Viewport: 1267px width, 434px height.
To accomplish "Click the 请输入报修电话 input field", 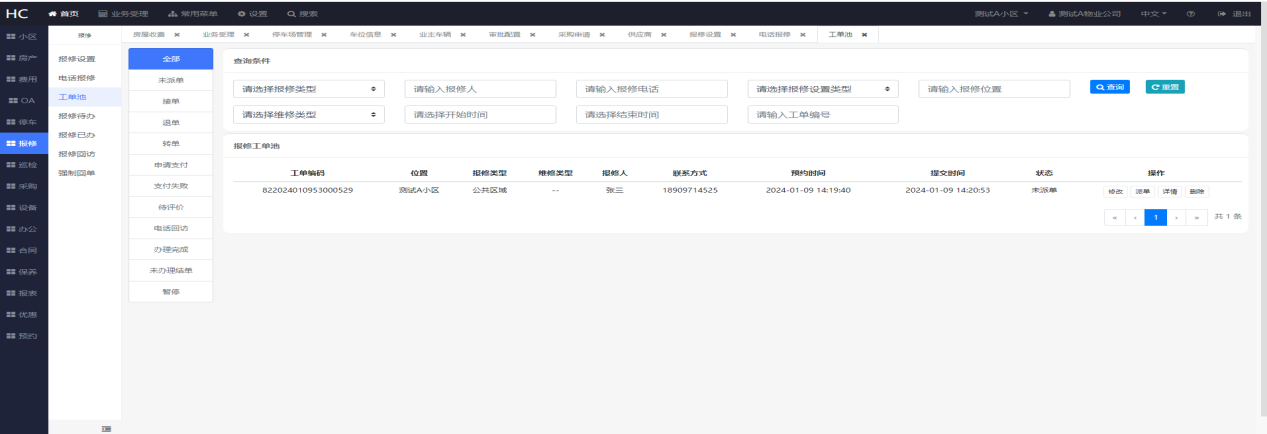I will 652,89.
